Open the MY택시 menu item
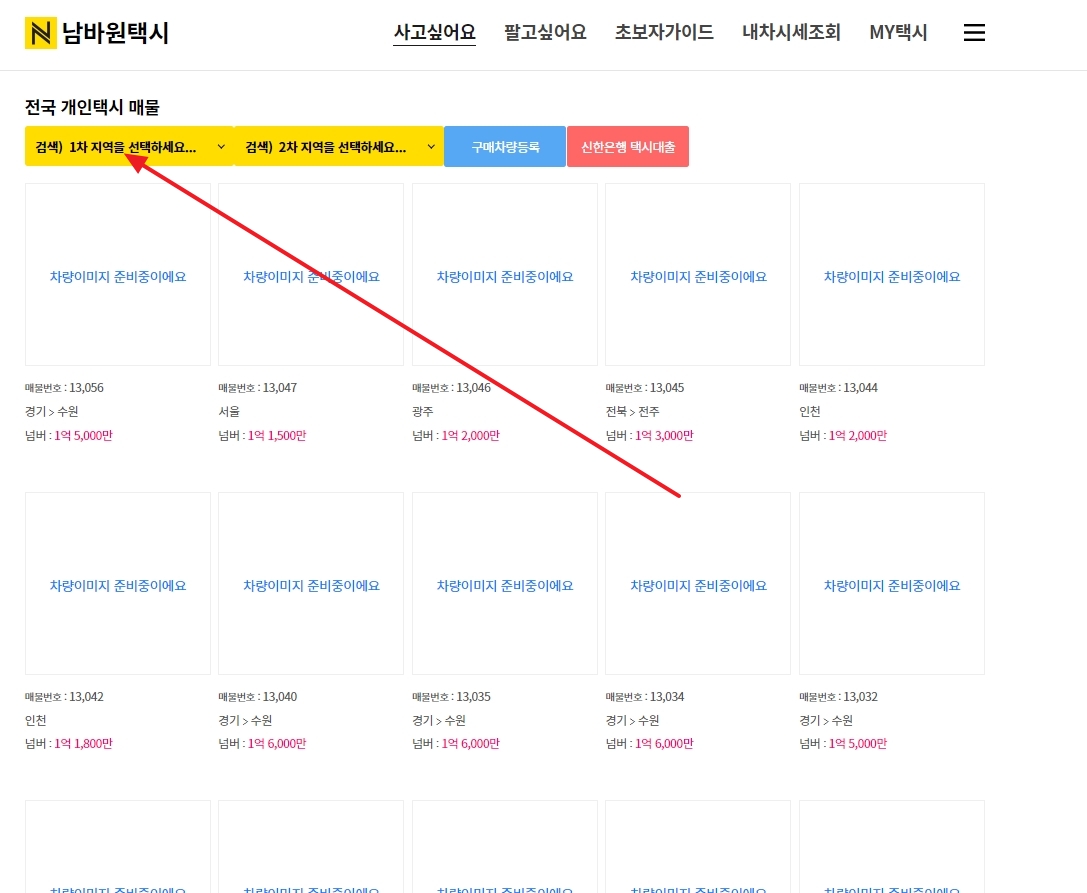The image size is (1087, 893). (898, 33)
